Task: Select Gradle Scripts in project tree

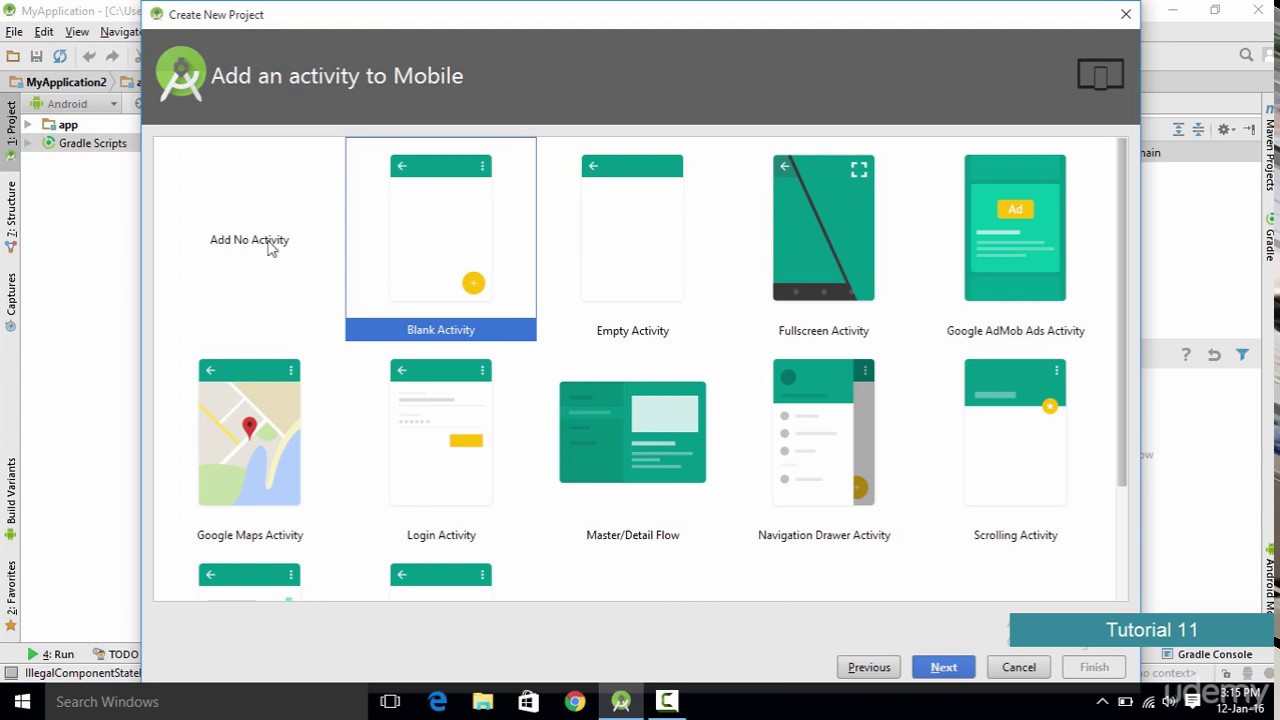Action: 84,143
